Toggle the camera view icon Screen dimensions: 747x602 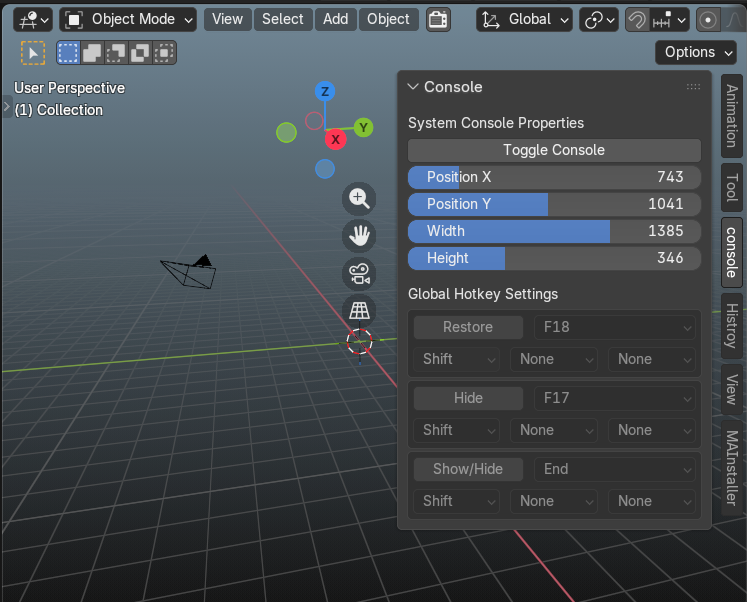pyautogui.click(x=359, y=274)
